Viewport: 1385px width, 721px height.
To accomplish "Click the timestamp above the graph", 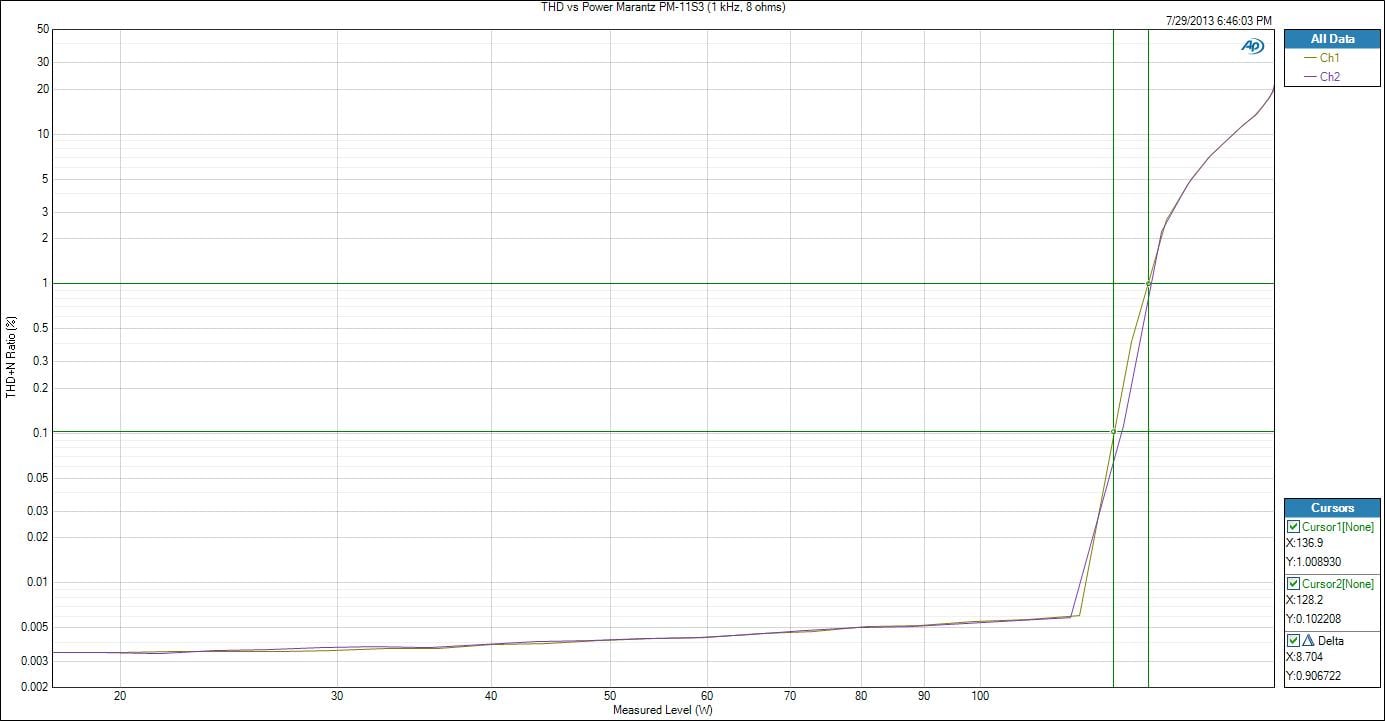I will 1219,21.
